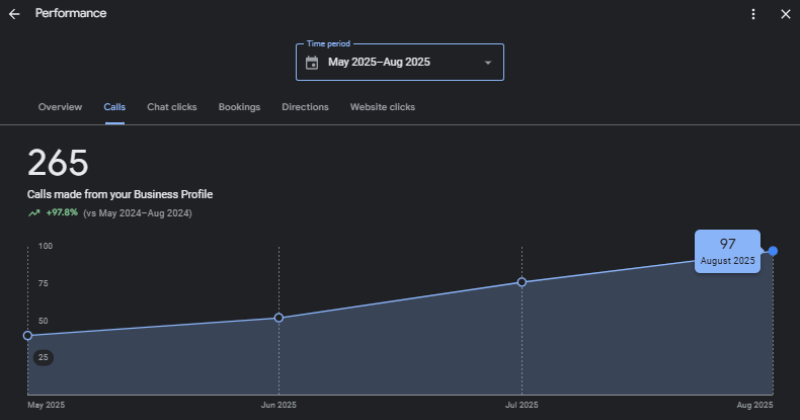Screen dimensions: 800x420
Task: Click the 97 August 2025 tooltip
Action: tap(727, 250)
